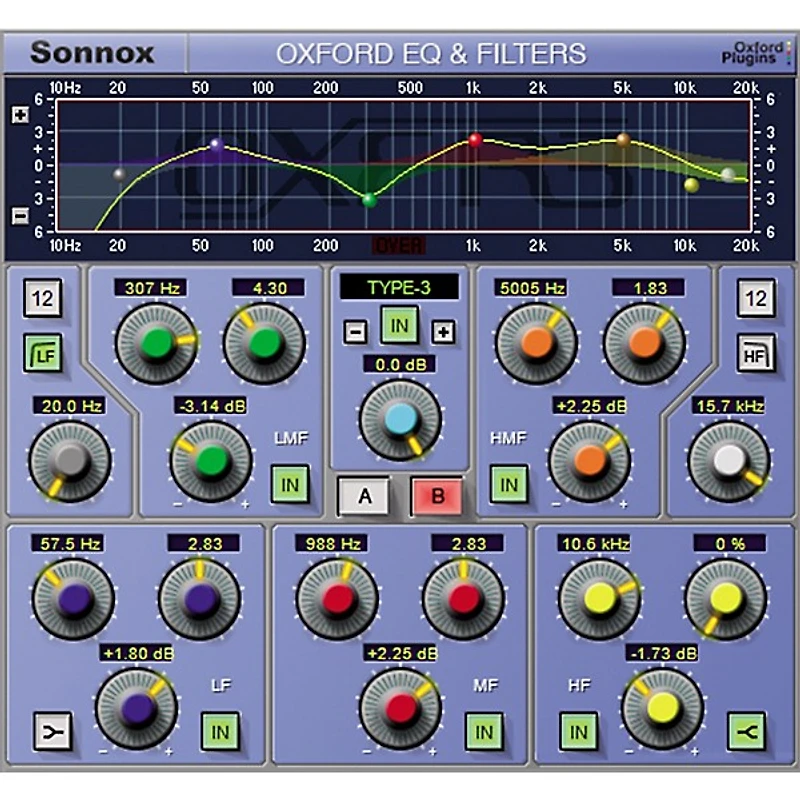
Task: Click the red MF Q knob at 2.83
Action: [464, 599]
